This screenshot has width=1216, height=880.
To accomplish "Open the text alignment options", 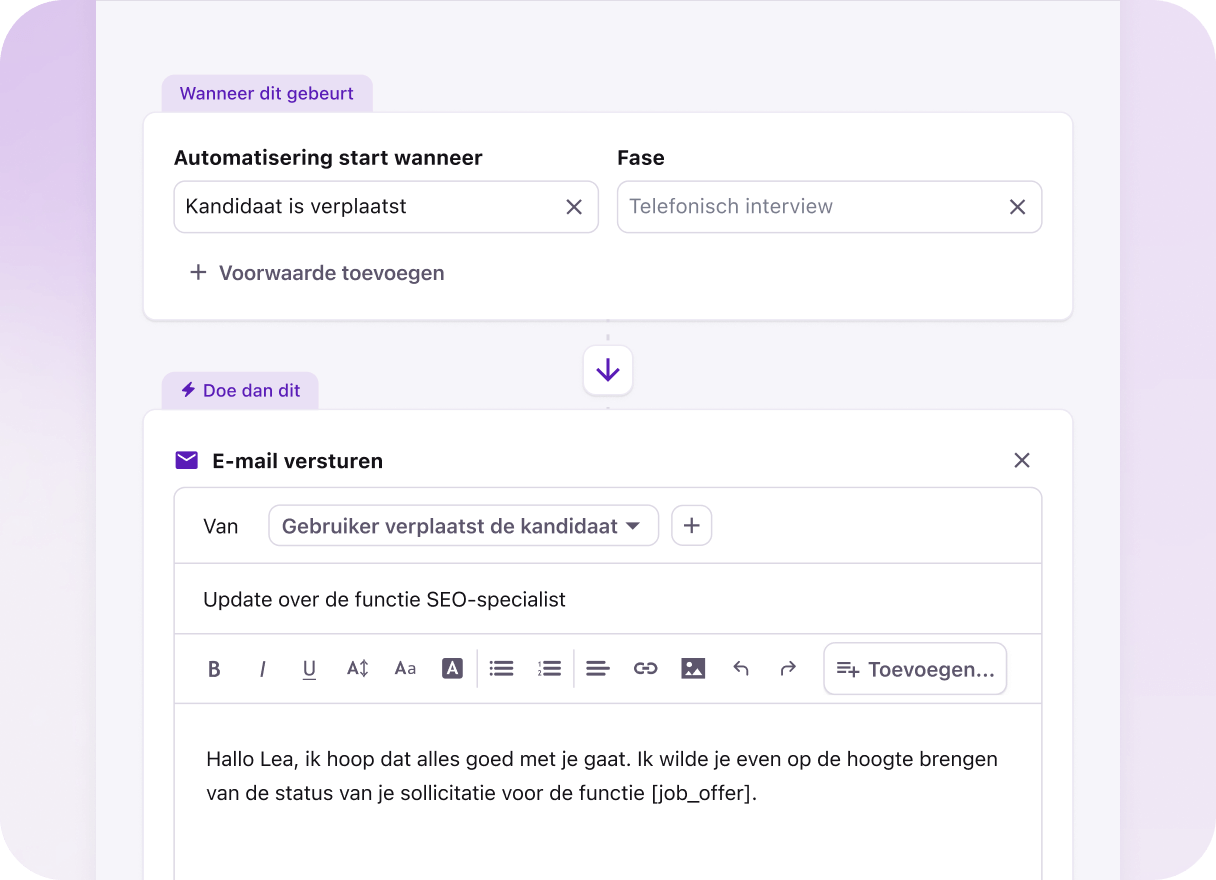I will tap(597, 668).
